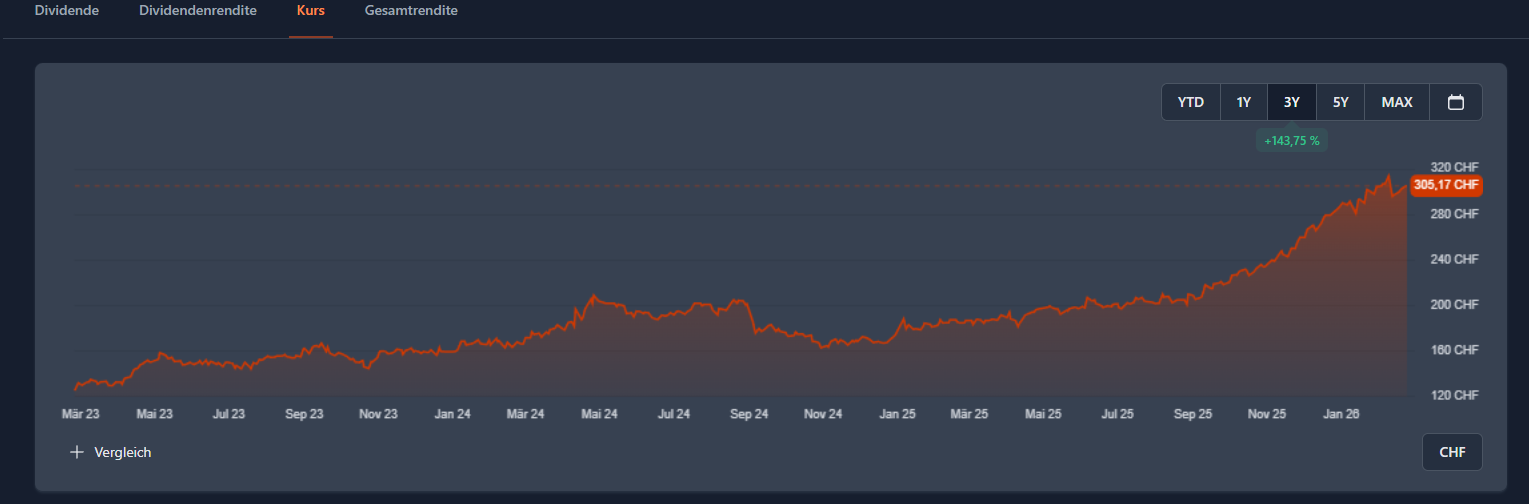1529x504 pixels.
Task: Click the Sep 24 label on the time axis
Action: tap(748, 413)
